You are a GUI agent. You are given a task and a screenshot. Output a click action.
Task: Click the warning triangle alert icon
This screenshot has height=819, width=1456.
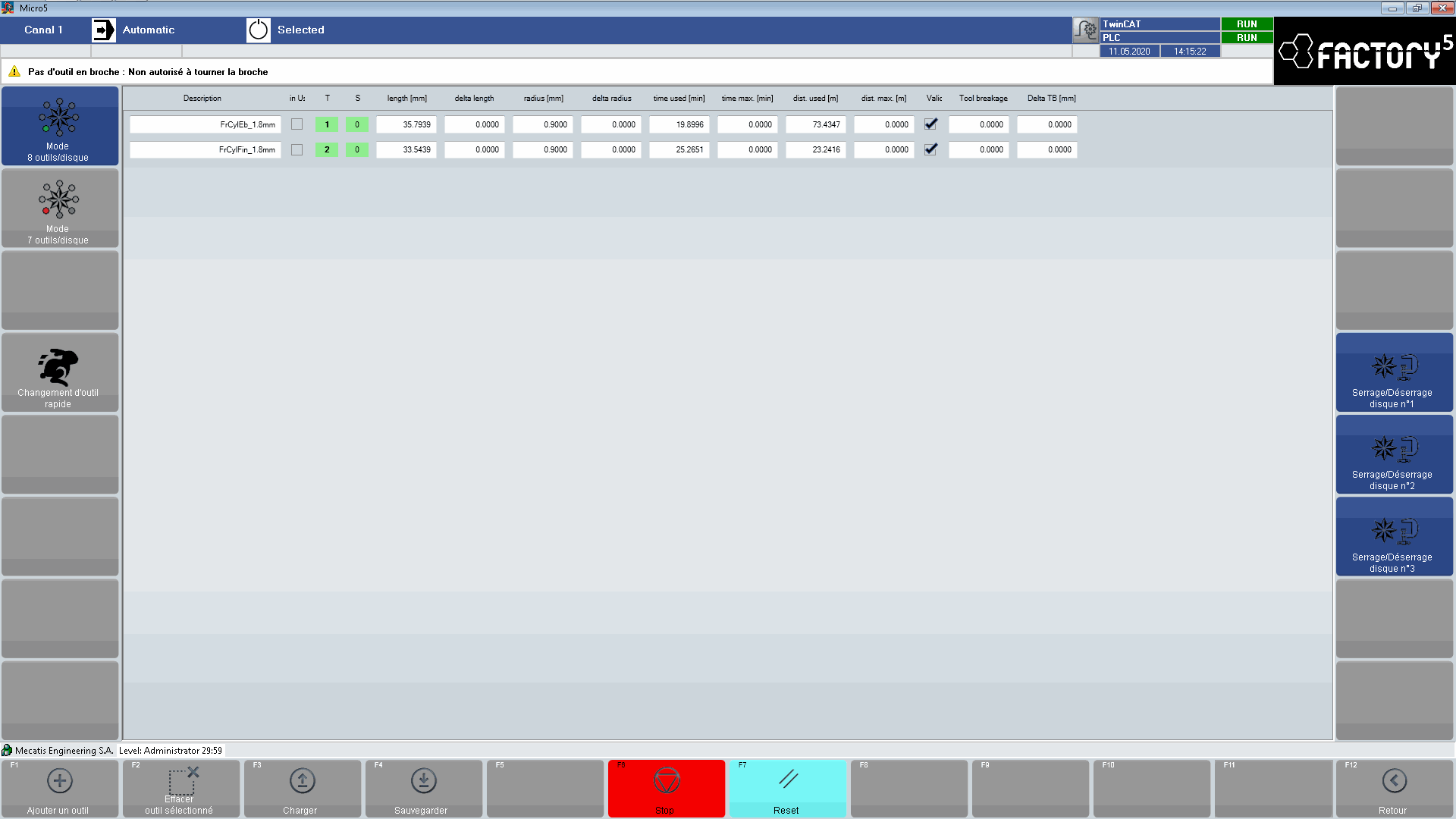[x=14, y=72]
